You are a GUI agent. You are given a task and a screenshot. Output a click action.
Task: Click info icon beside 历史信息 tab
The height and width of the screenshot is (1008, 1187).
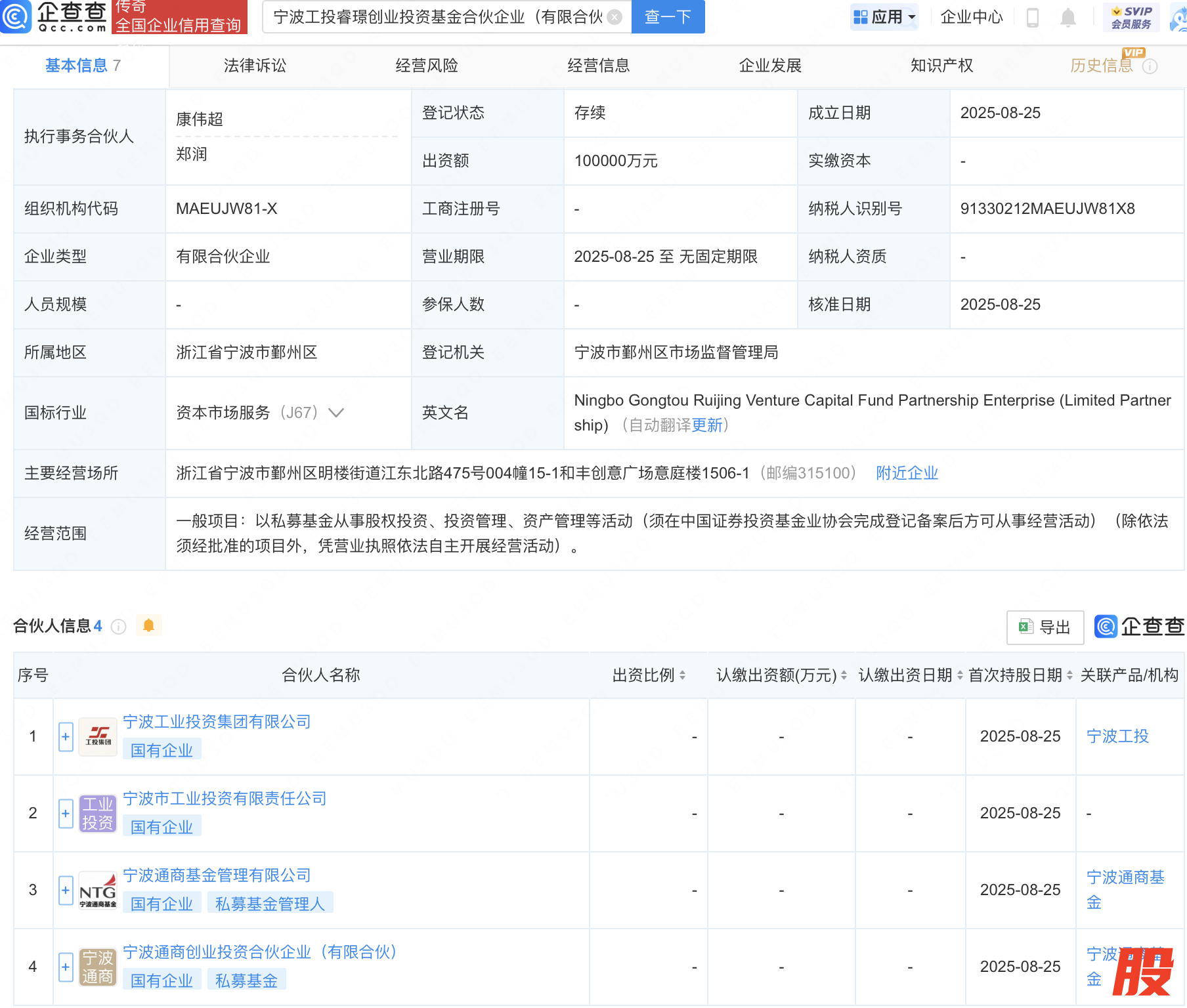click(x=1150, y=66)
